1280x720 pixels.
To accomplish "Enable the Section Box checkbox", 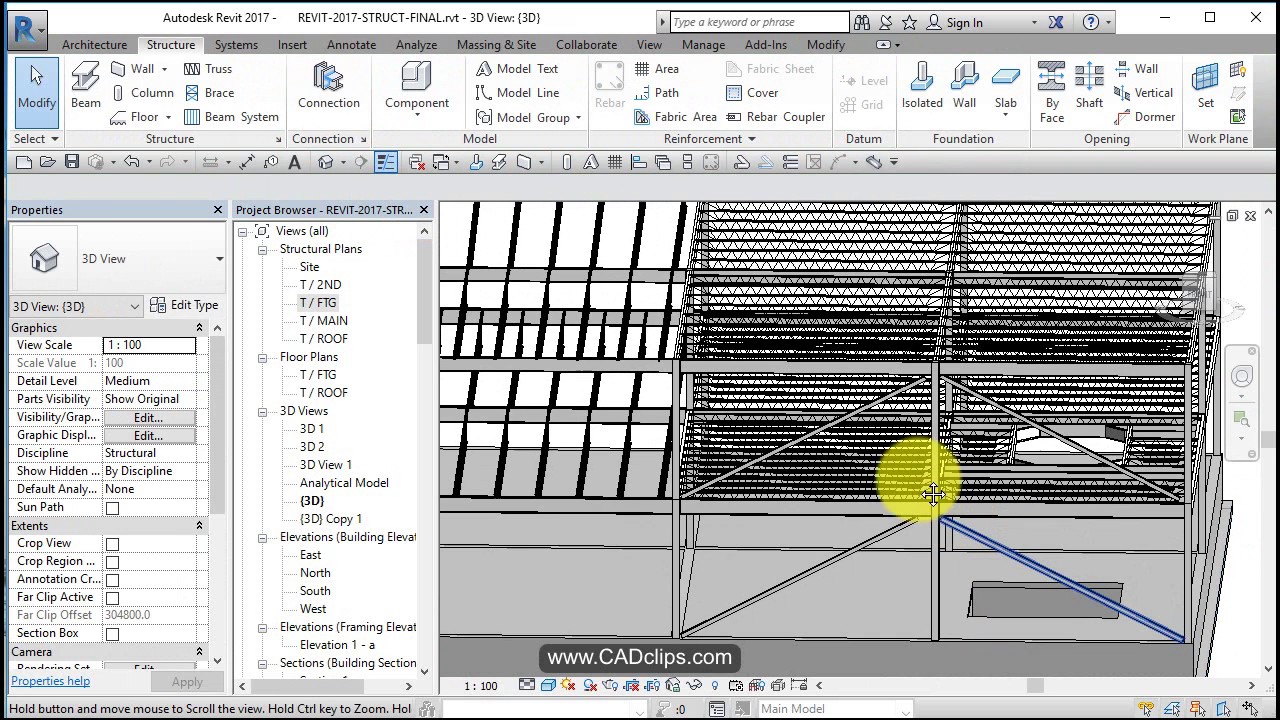I will click(112, 634).
